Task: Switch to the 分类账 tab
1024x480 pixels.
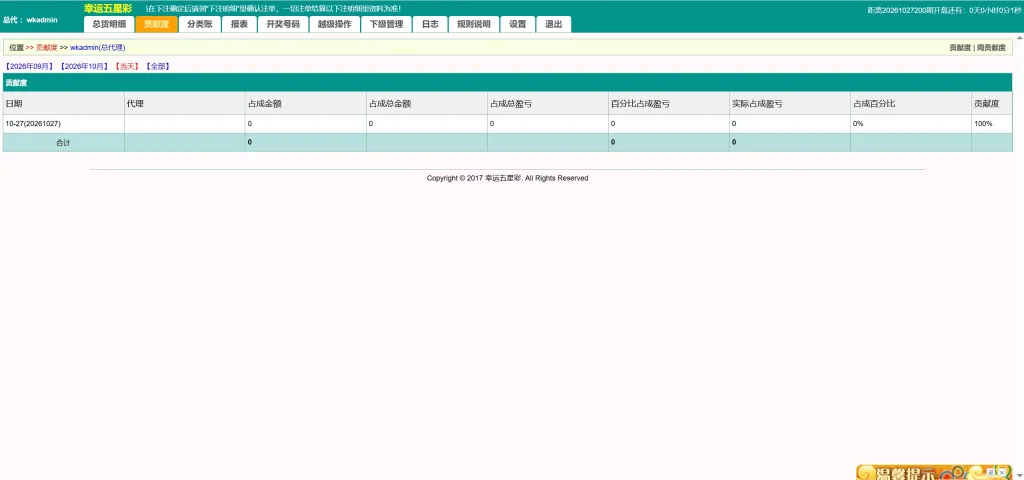Action: coord(200,24)
